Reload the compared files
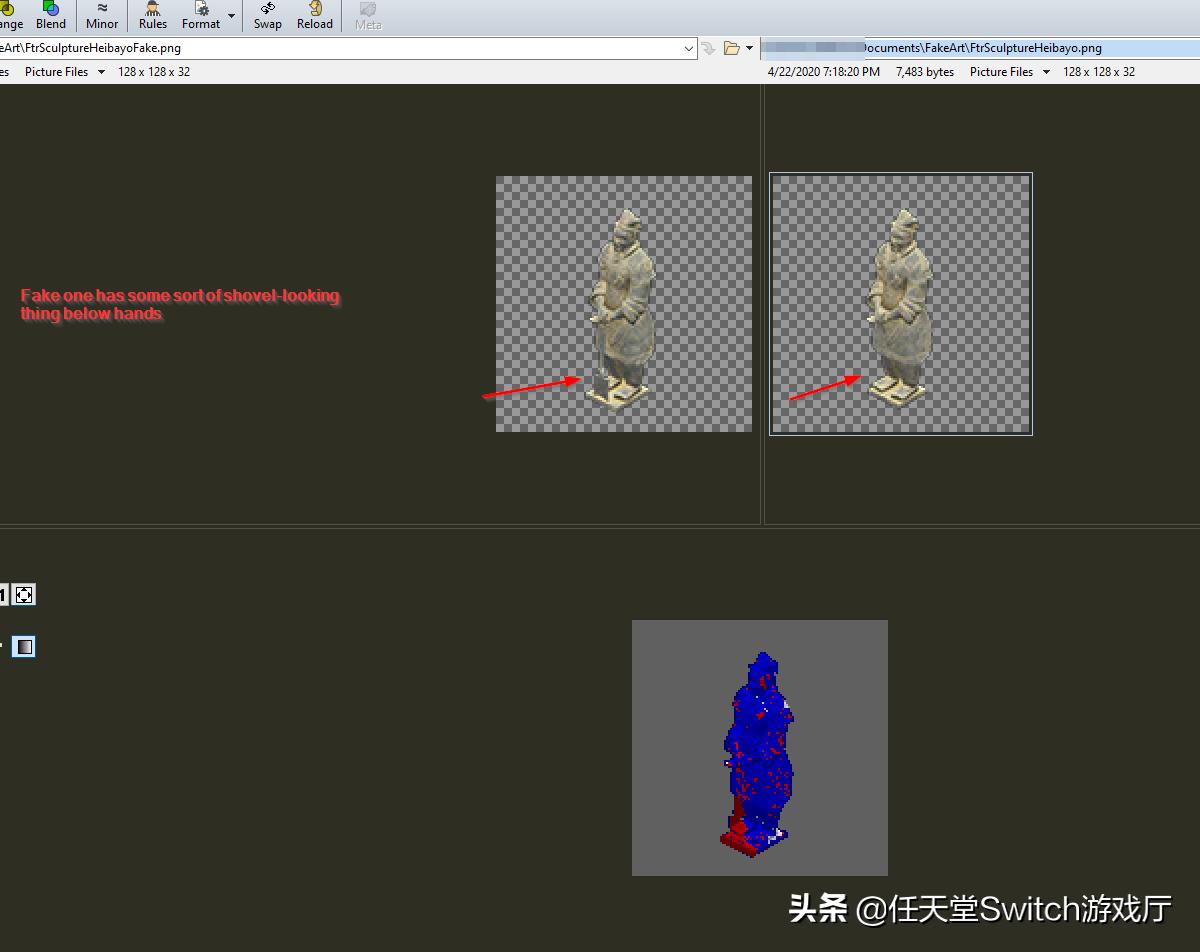This screenshot has height=952, width=1200. pyautogui.click(x=314, y=16)
